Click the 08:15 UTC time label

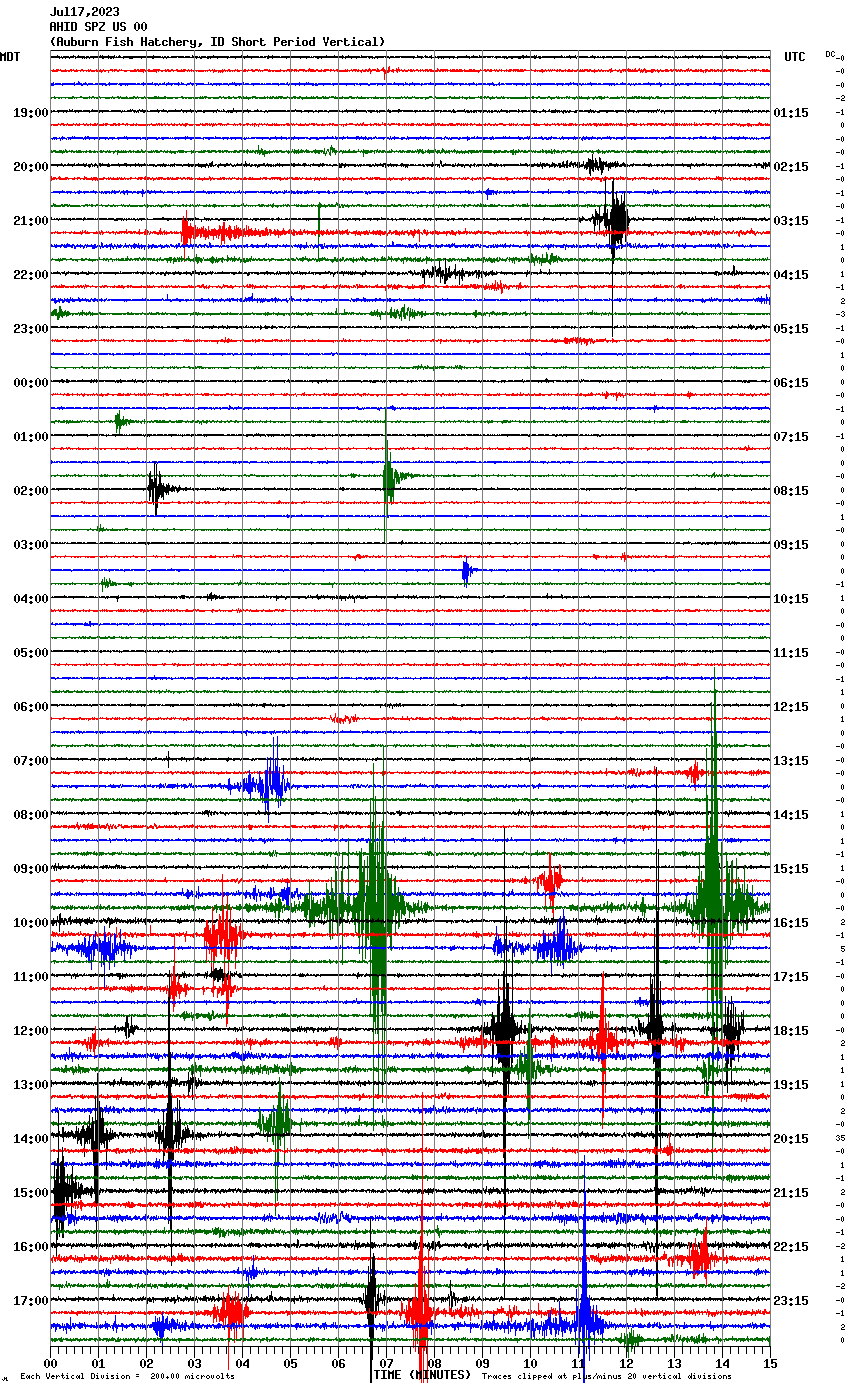click(791, 491)
